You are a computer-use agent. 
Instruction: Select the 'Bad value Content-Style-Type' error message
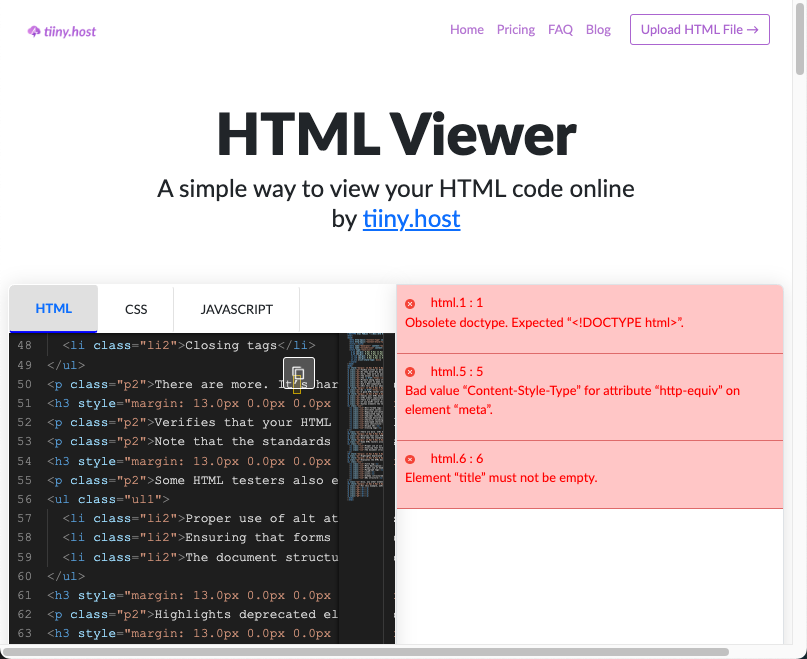click(572, 400)
